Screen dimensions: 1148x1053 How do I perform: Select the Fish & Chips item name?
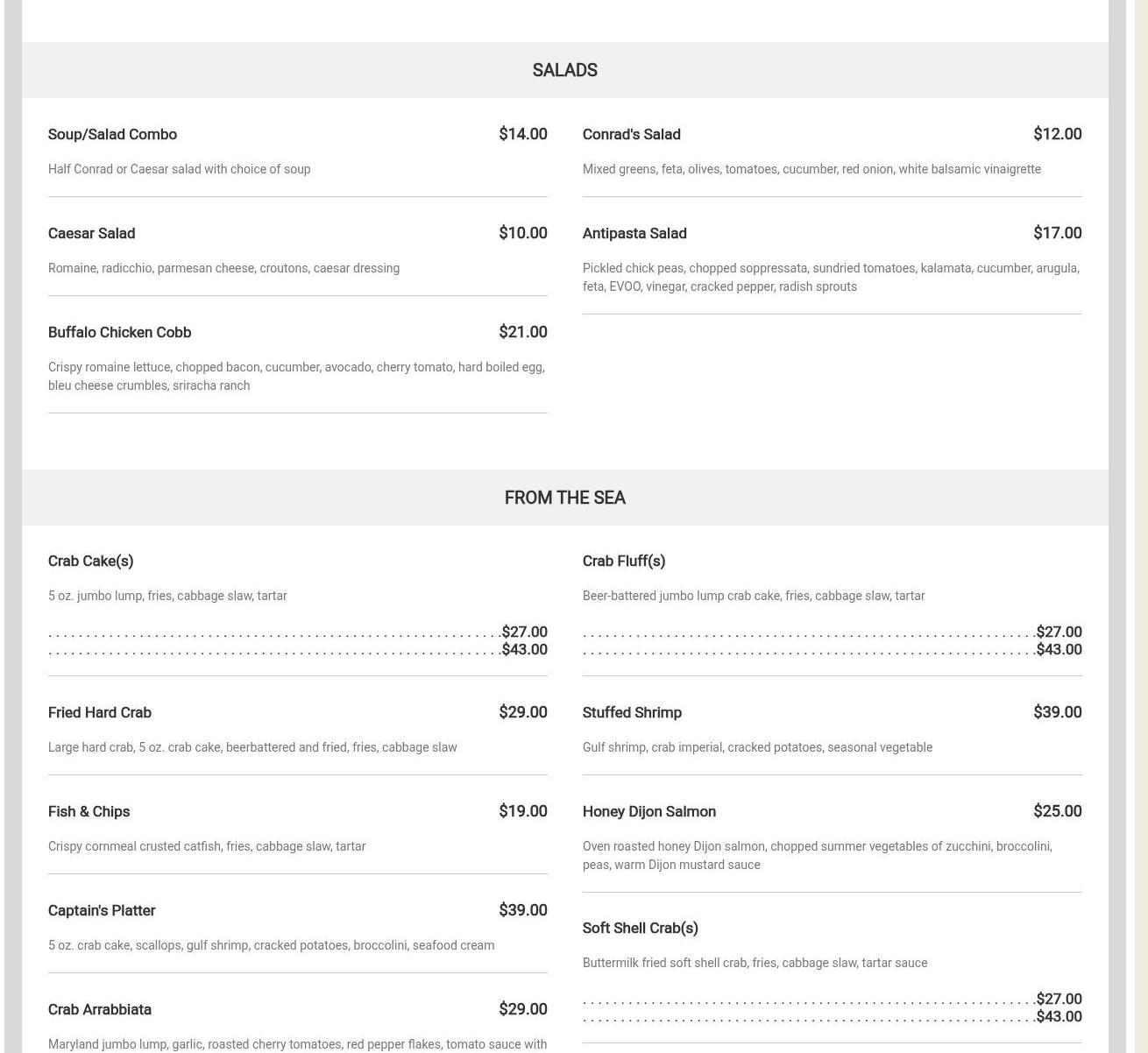[x=89, y=811]
